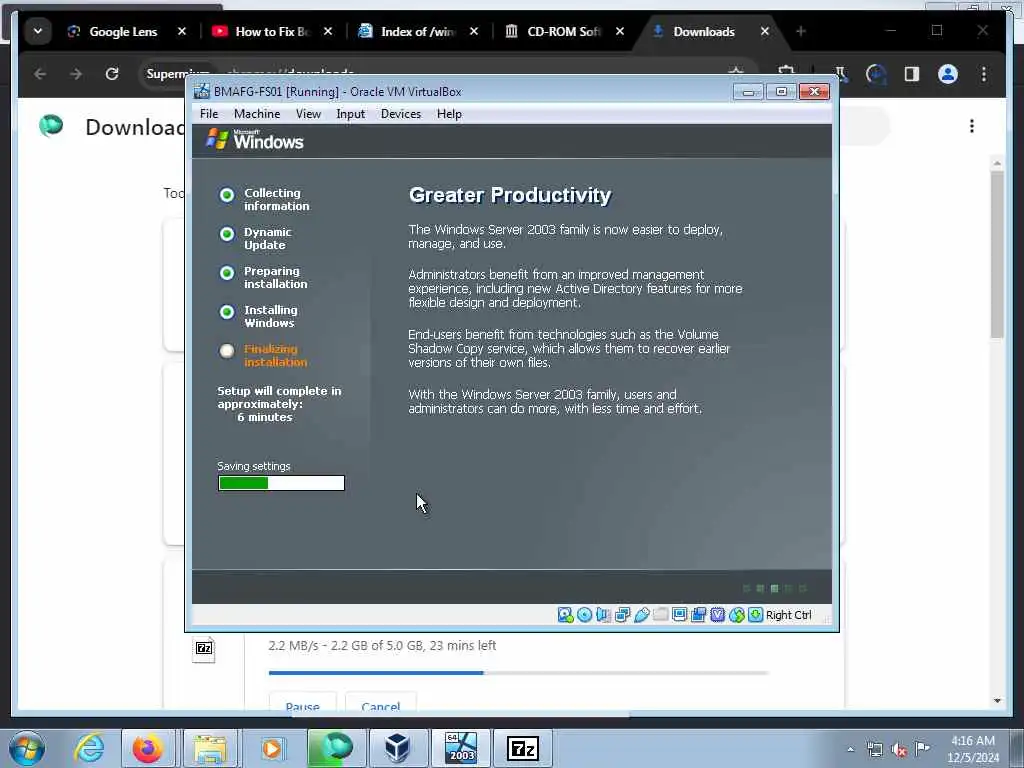This screenshot has height=768, width=1024.
Task: Click the 7z taskbar icon
Action: (x=522, y=748)
